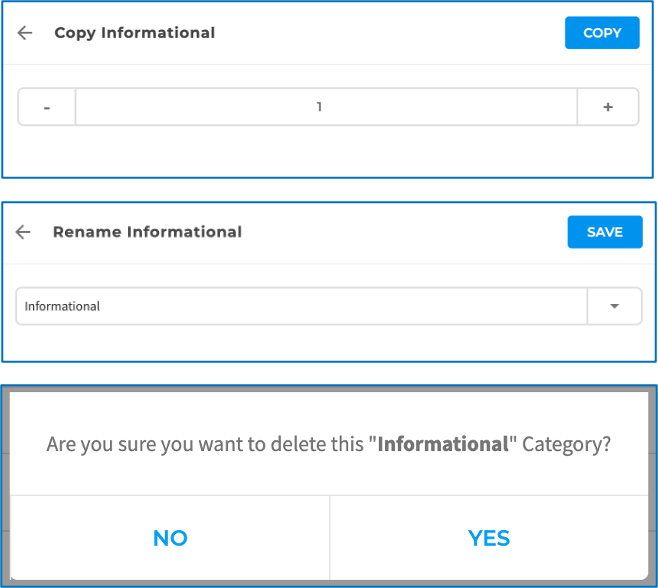Click the "Copy Informational" heading
The image size is (658, 588).
tap(134, 33)
